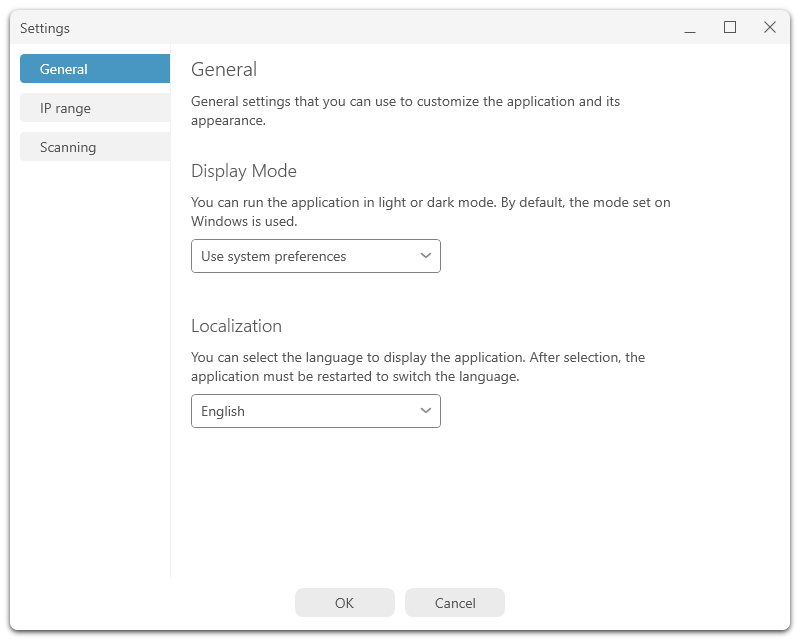800x640 pixels.
Task: Open the Use system preferences dropdown
Action: [x=316, y=256]
